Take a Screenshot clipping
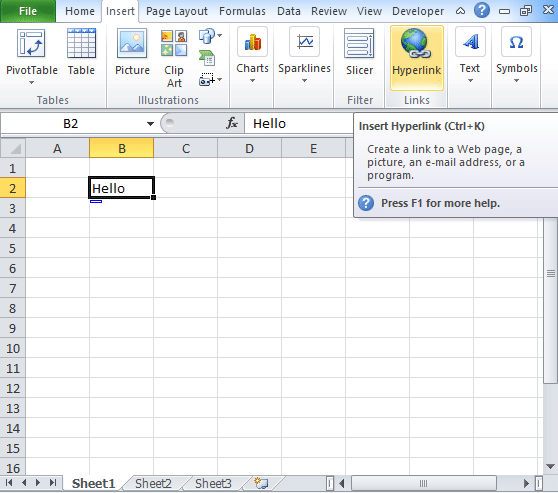This screenshot has height=493, width=558. (206, 80)
